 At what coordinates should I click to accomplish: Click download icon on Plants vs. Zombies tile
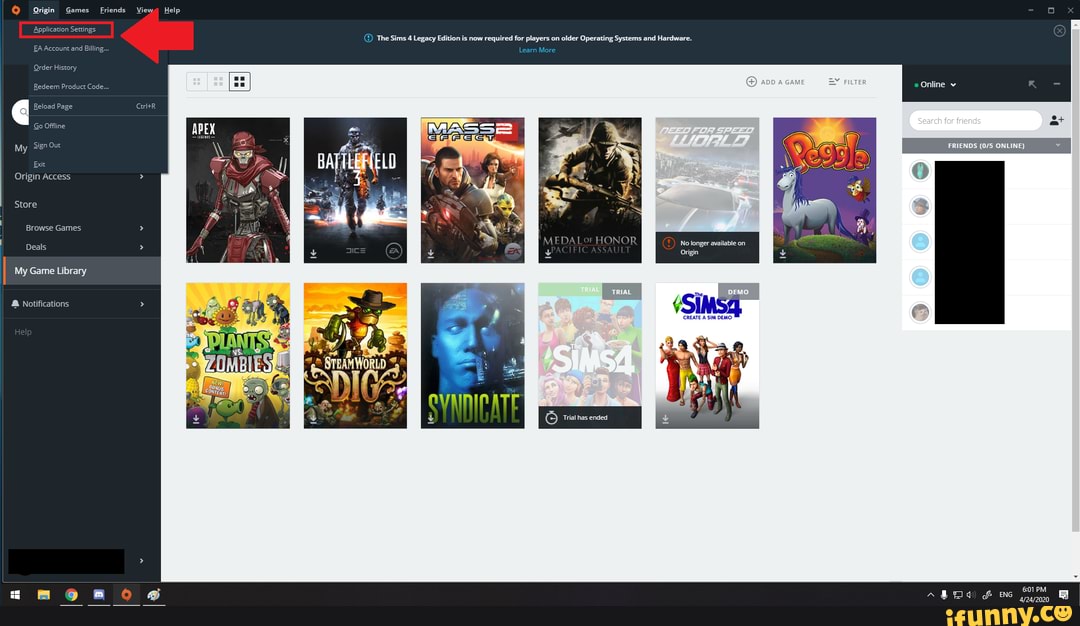(196, 418)
